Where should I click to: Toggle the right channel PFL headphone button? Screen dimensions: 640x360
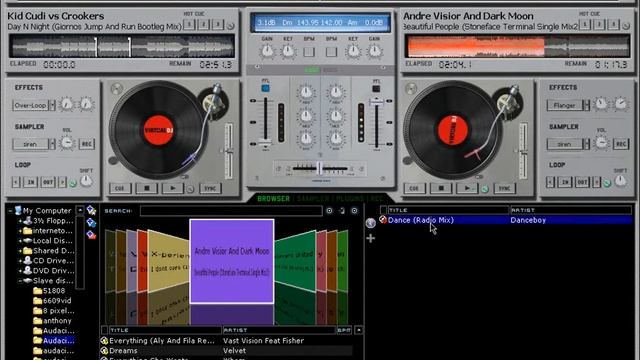pyautogui.click(x=376, y=88)
